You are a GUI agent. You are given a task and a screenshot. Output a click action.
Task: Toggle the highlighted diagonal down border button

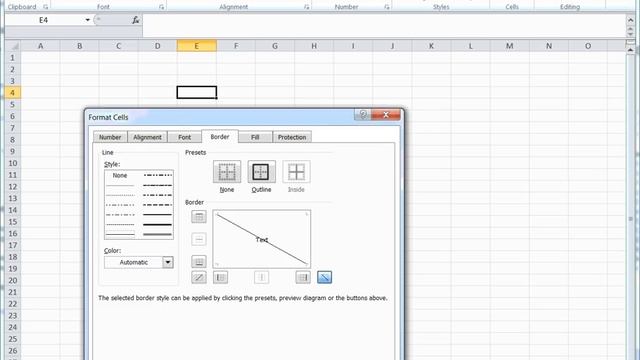(x=324, y=278)
